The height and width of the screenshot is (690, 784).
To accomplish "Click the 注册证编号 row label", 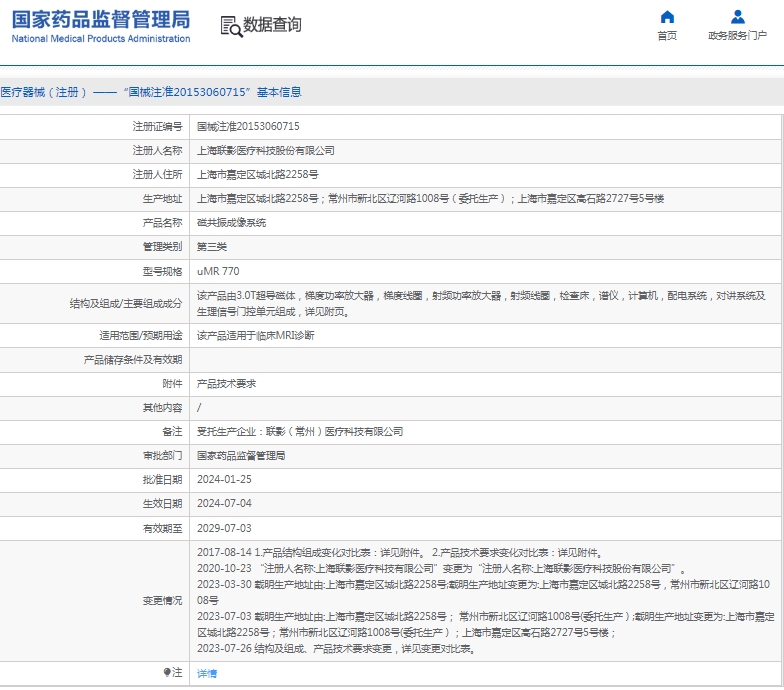I will coord(158,126).
